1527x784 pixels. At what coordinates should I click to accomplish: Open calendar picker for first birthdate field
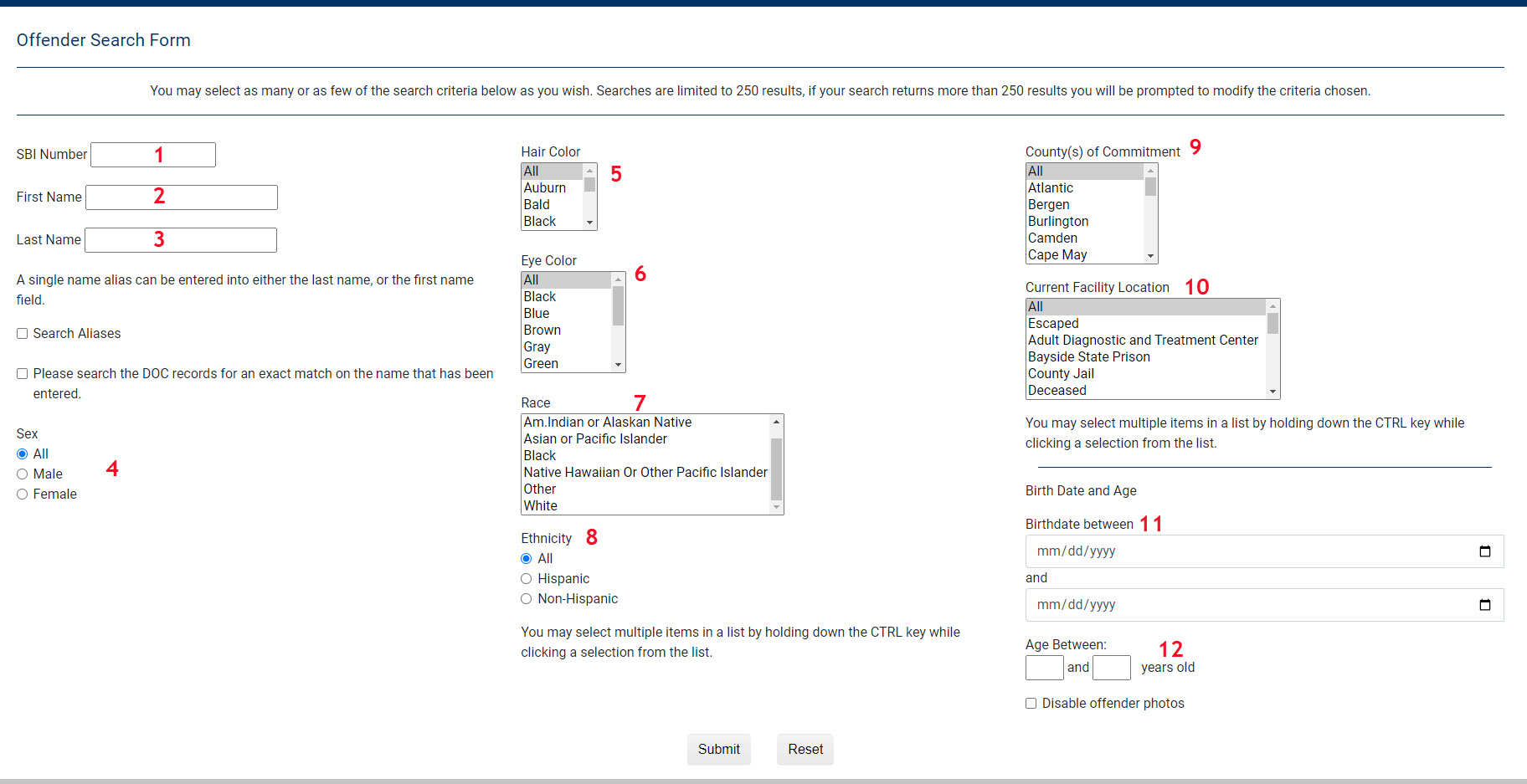point(1484,551)
